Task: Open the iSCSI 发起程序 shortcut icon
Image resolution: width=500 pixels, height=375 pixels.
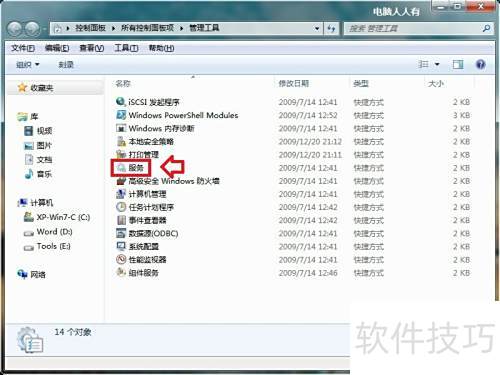Action: click(120, 101)
